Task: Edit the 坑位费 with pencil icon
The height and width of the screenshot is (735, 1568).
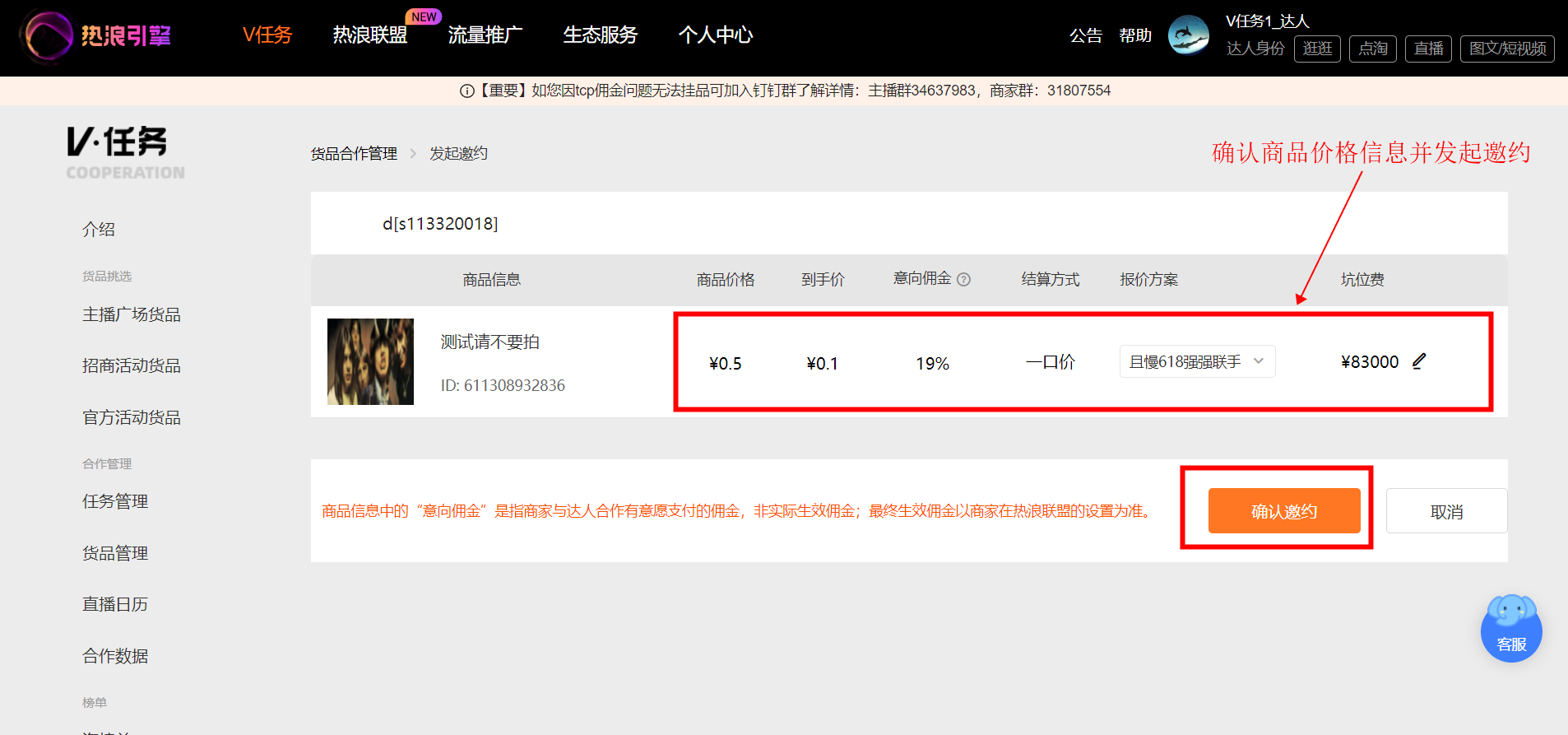Action: click(1419, 361)
